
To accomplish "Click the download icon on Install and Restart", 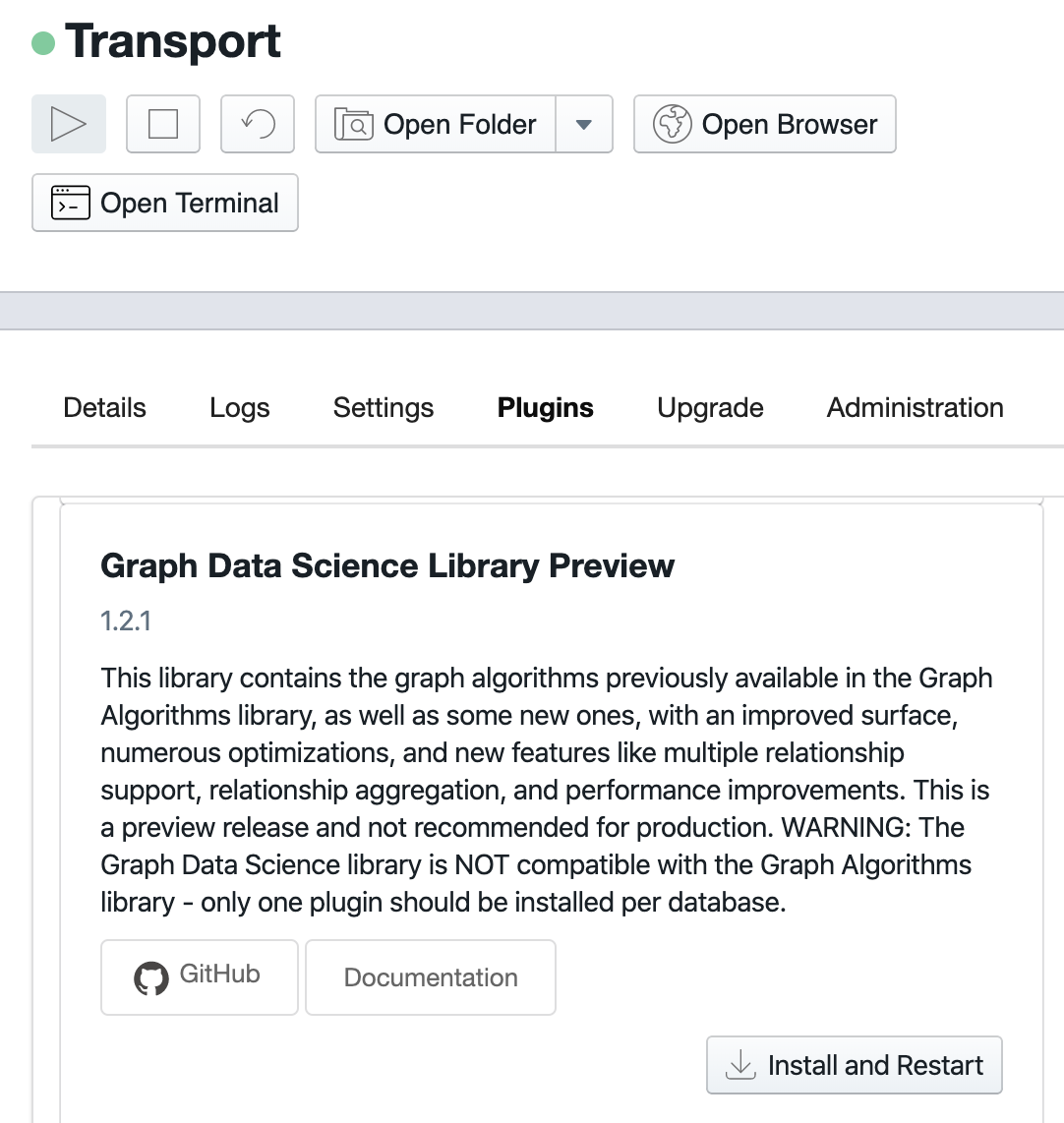I will click(740, 1065).
